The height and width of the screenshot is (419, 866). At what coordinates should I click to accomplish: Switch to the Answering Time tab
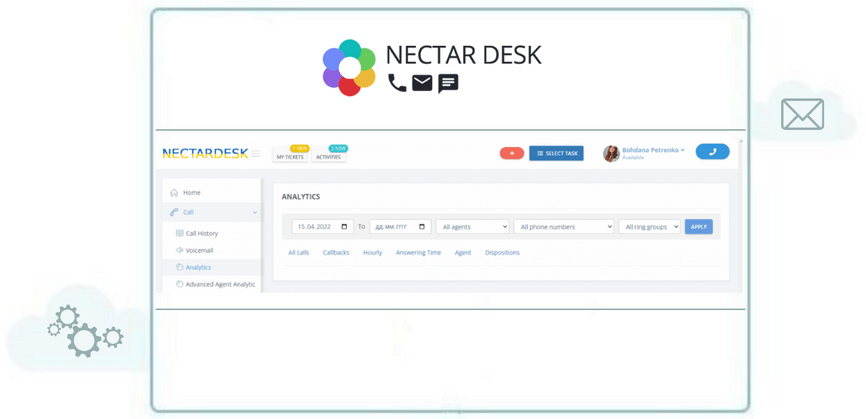tap(418, 253)
